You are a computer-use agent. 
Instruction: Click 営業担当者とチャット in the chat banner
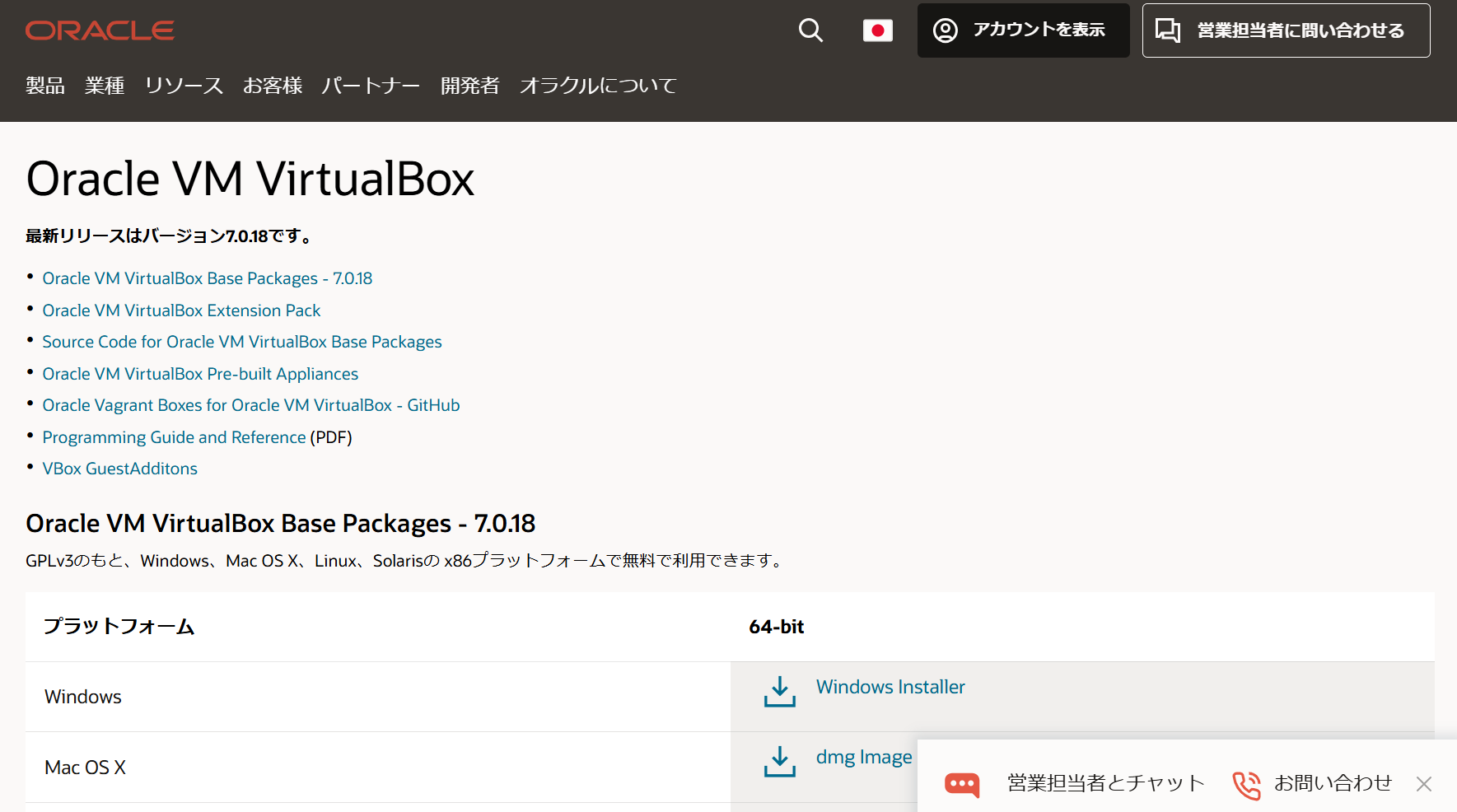(1104, 784)
